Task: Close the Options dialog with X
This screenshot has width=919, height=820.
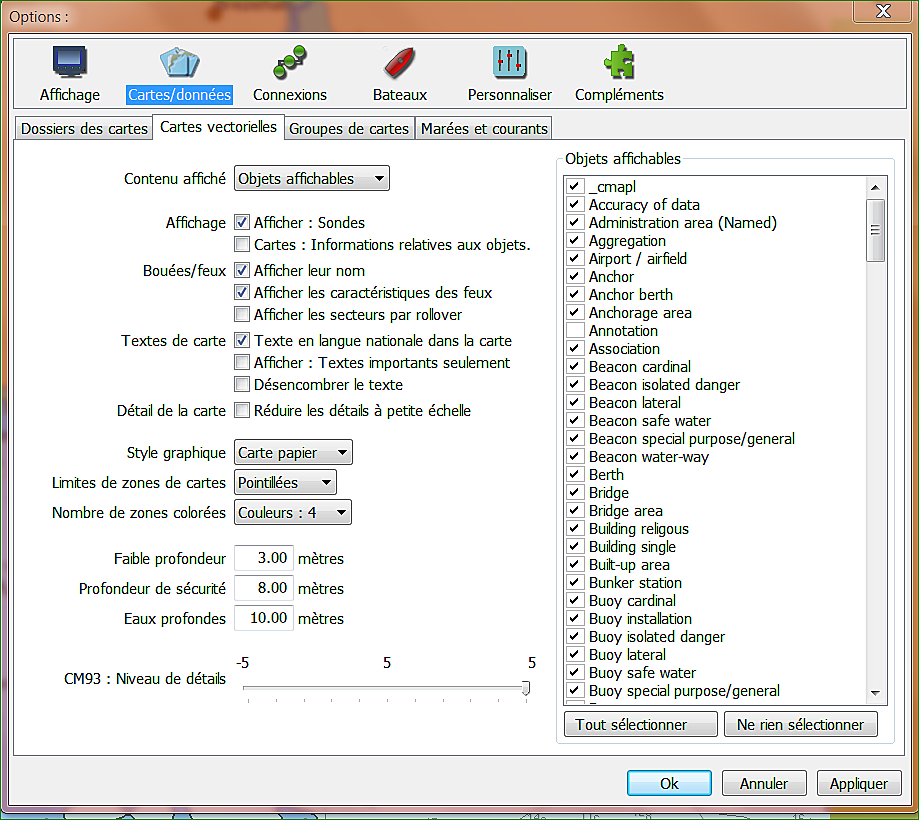Action: click(x=882, y=11)
